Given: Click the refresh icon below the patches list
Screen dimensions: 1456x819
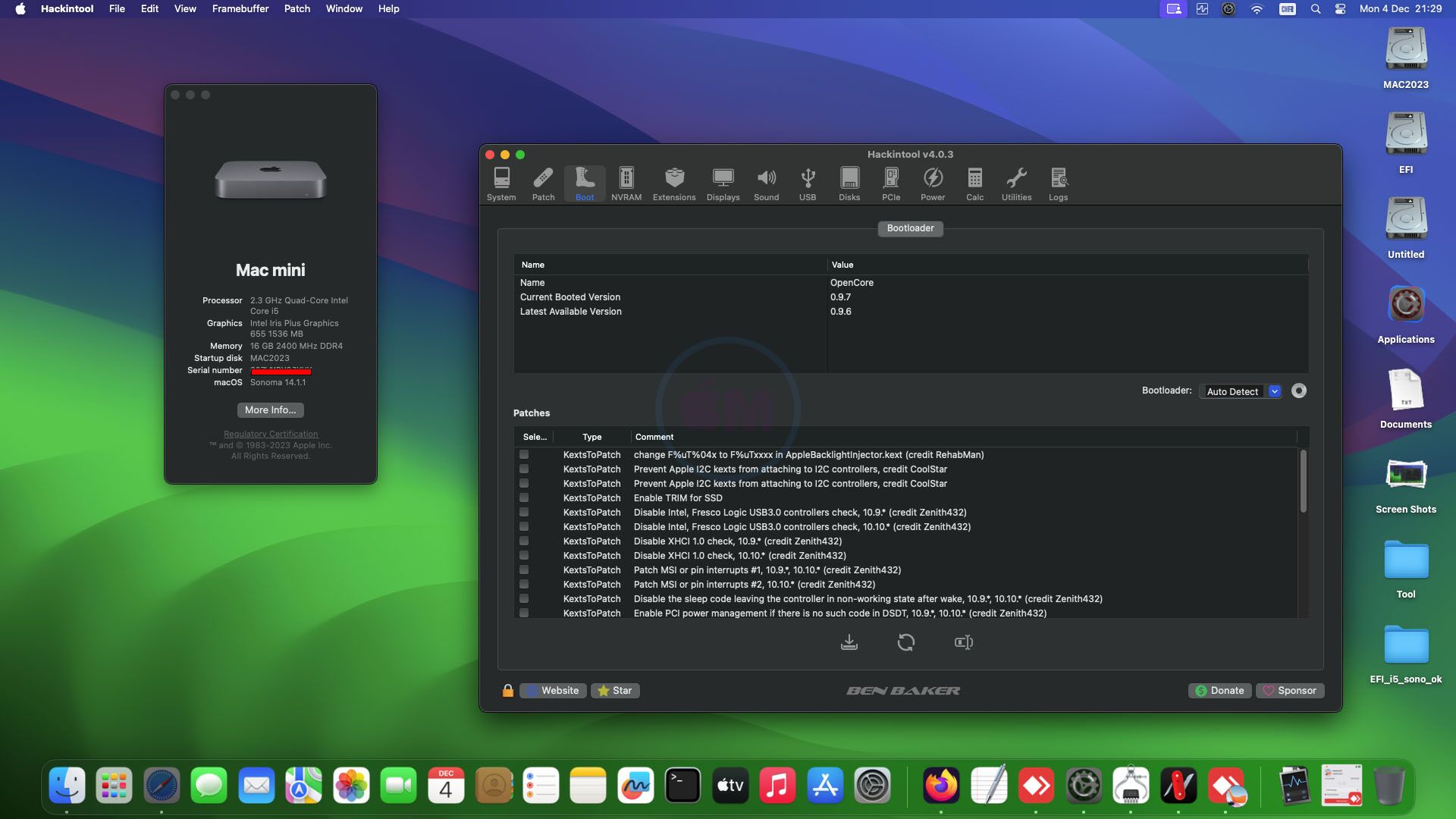Looking at the screenshot, I should coord(906,642).
